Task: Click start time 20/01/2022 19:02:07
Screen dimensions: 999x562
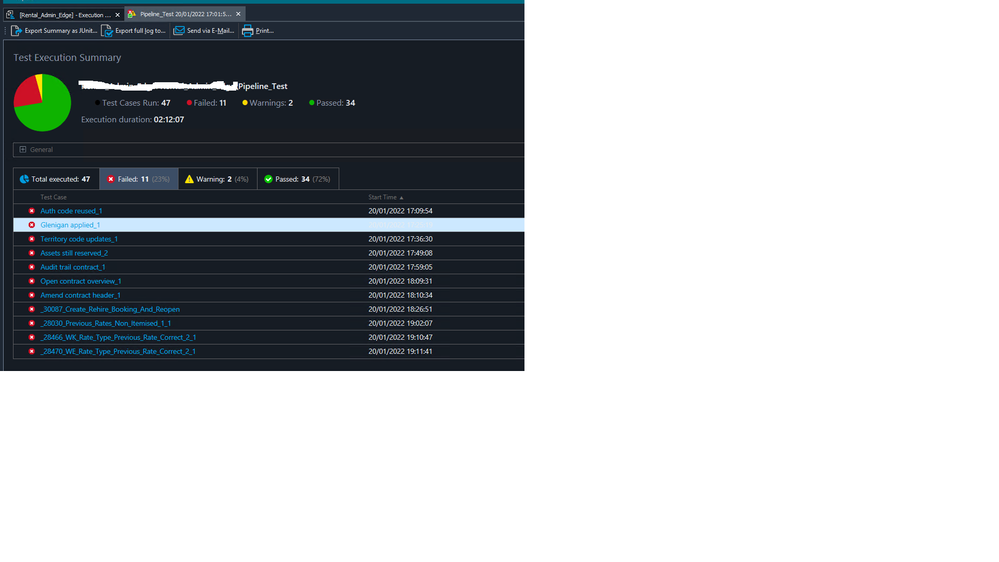Action: pos(400,323)
